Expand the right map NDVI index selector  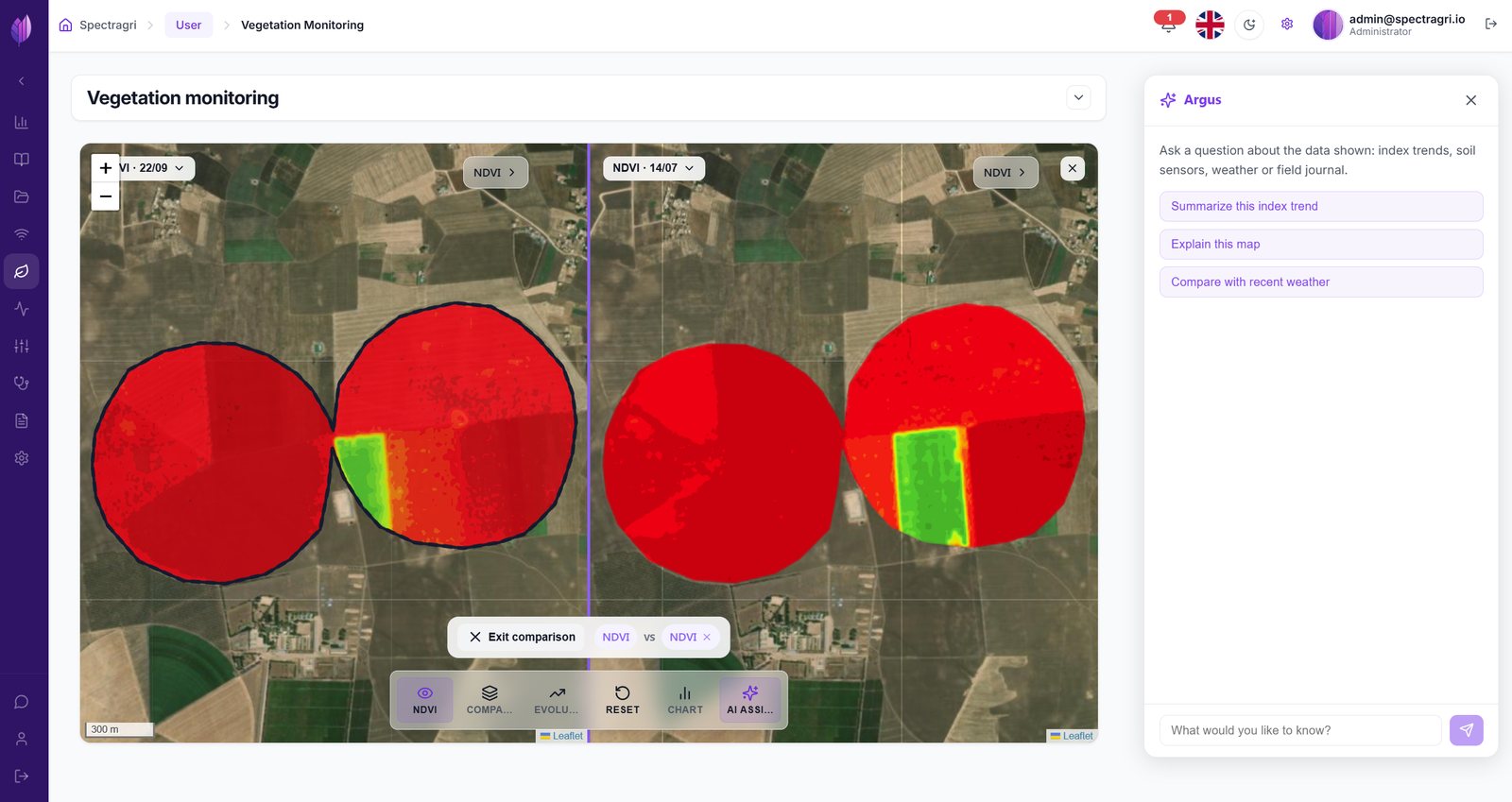pos(1005,173)
